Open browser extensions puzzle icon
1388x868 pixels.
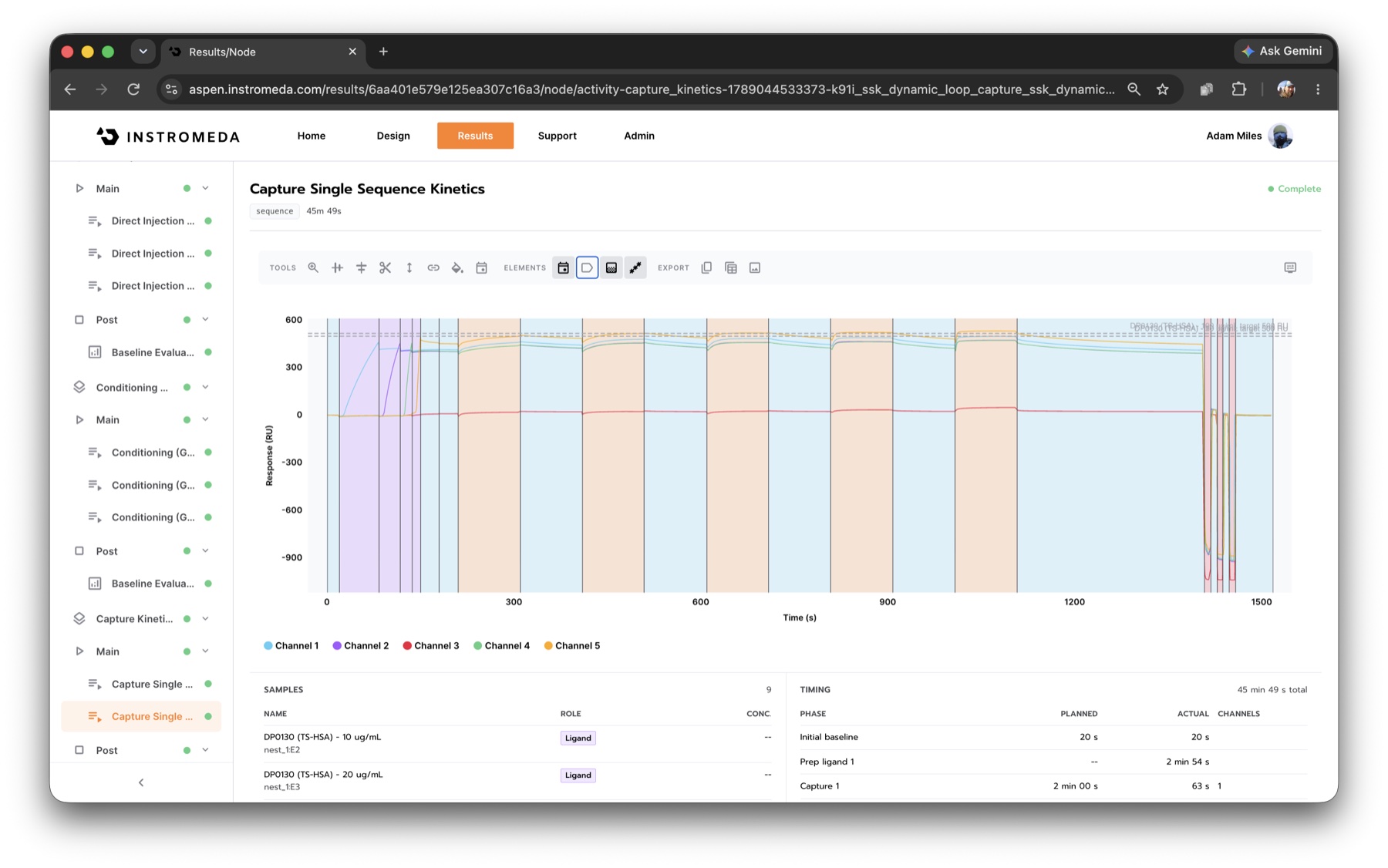point(1238,89)
